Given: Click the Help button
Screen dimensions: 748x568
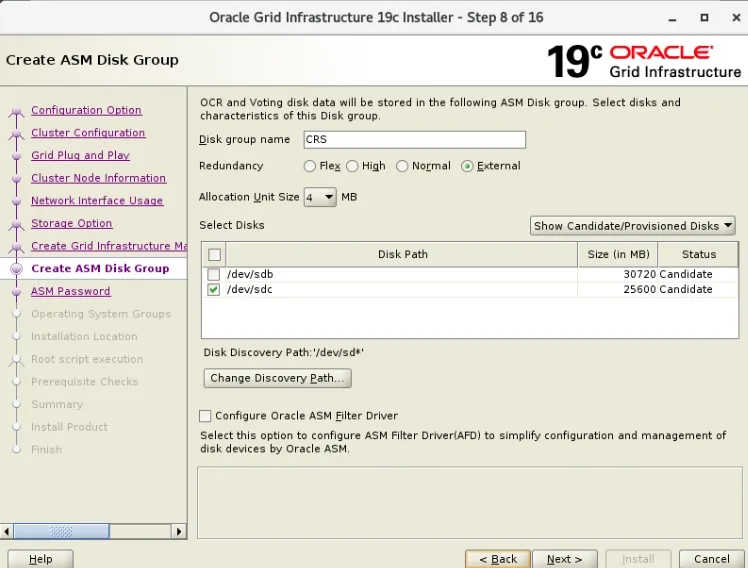Looking at the screenshot, I should 41,559.
